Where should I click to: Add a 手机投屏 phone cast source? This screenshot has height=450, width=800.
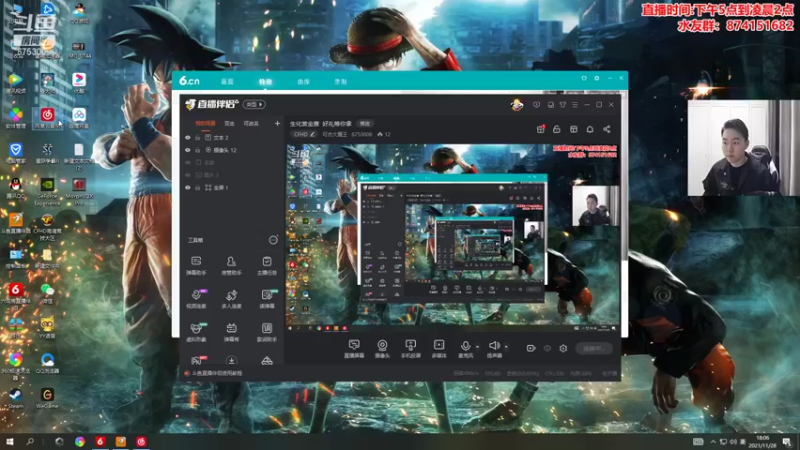click(x=410, y=349)
